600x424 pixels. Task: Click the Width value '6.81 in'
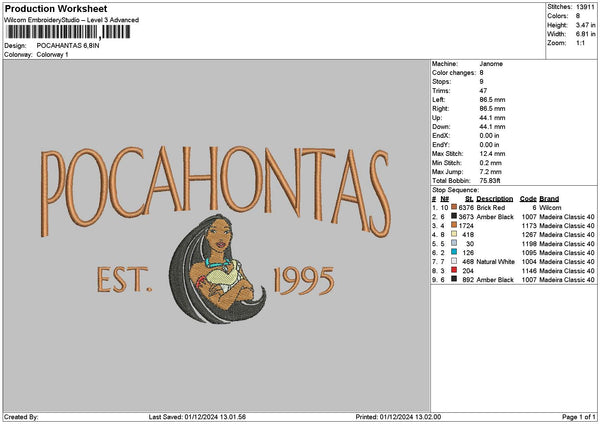point(585,34)
